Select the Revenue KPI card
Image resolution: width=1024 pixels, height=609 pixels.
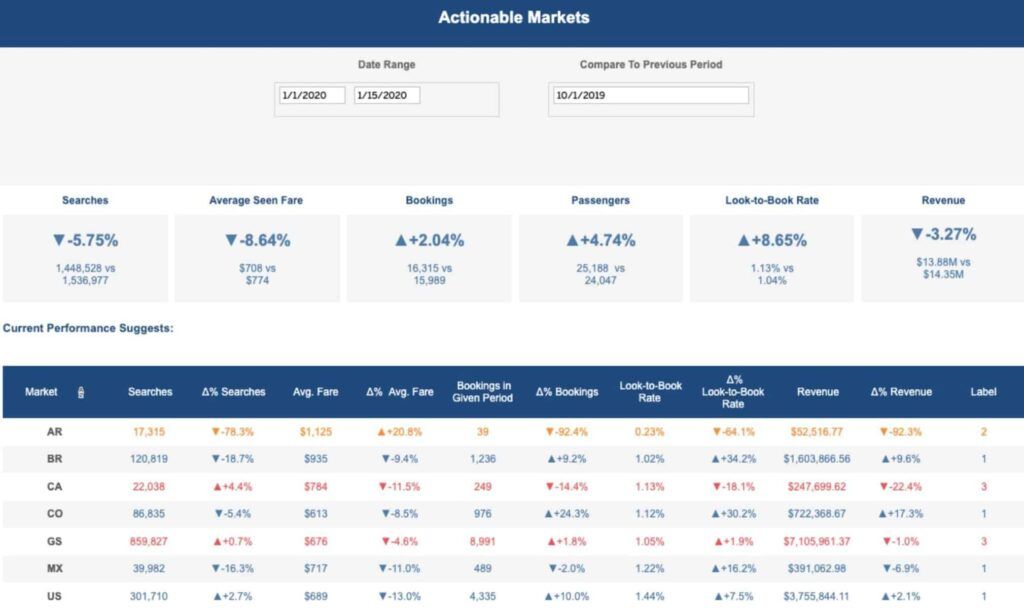click(x=943, y=258)
